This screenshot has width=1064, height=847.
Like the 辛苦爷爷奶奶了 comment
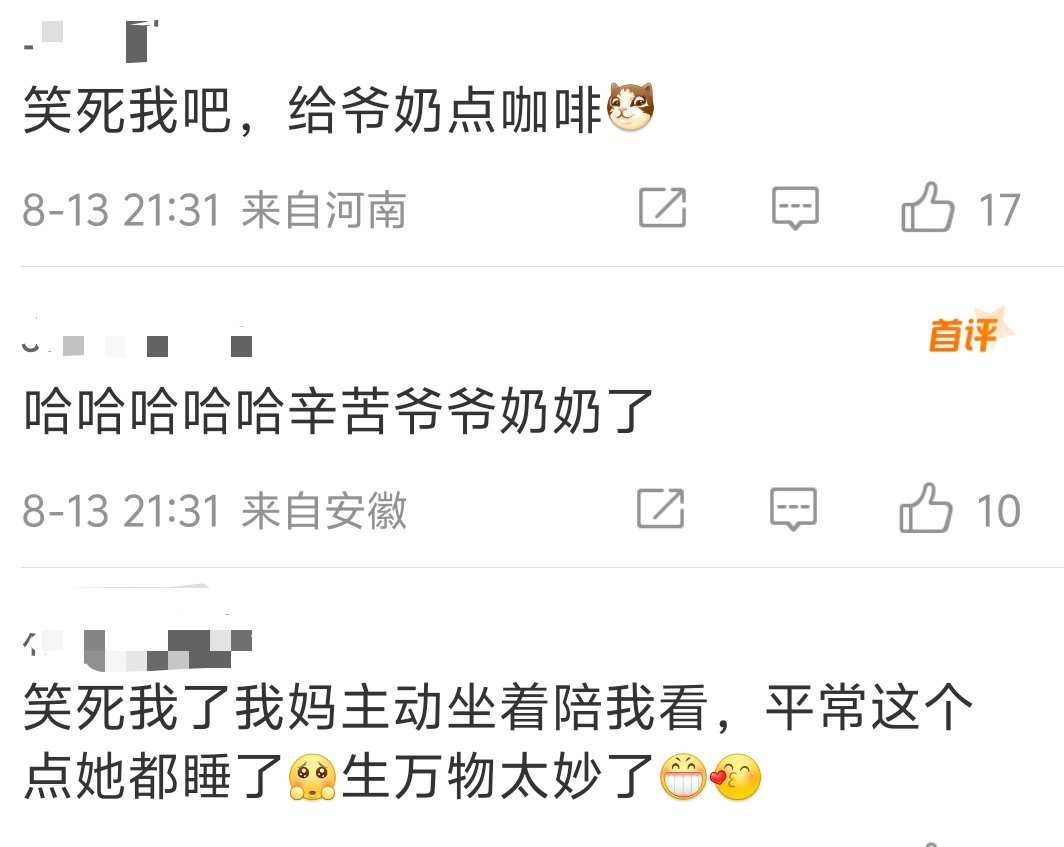point(926,508)
